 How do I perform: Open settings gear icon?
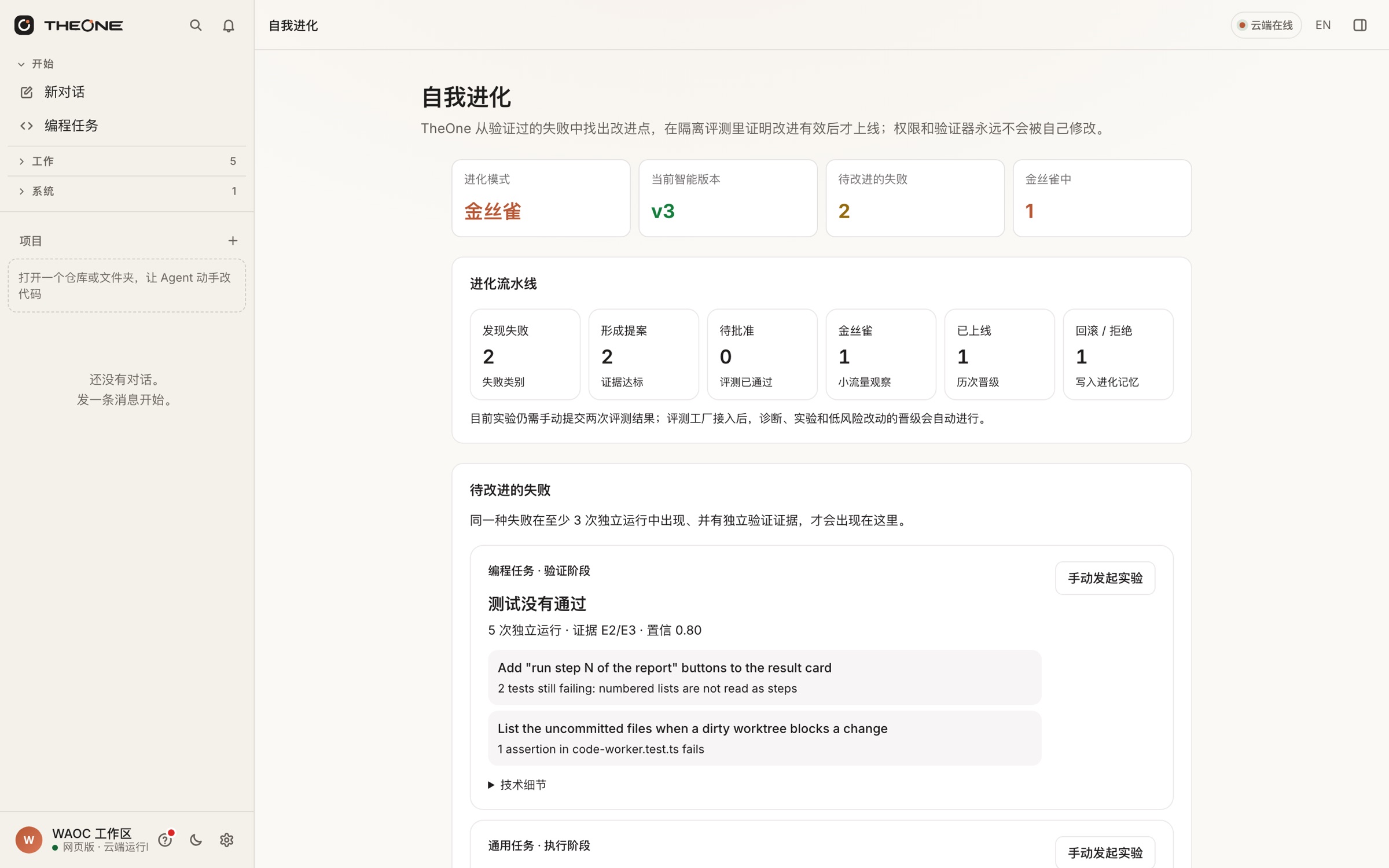point(227,840)
